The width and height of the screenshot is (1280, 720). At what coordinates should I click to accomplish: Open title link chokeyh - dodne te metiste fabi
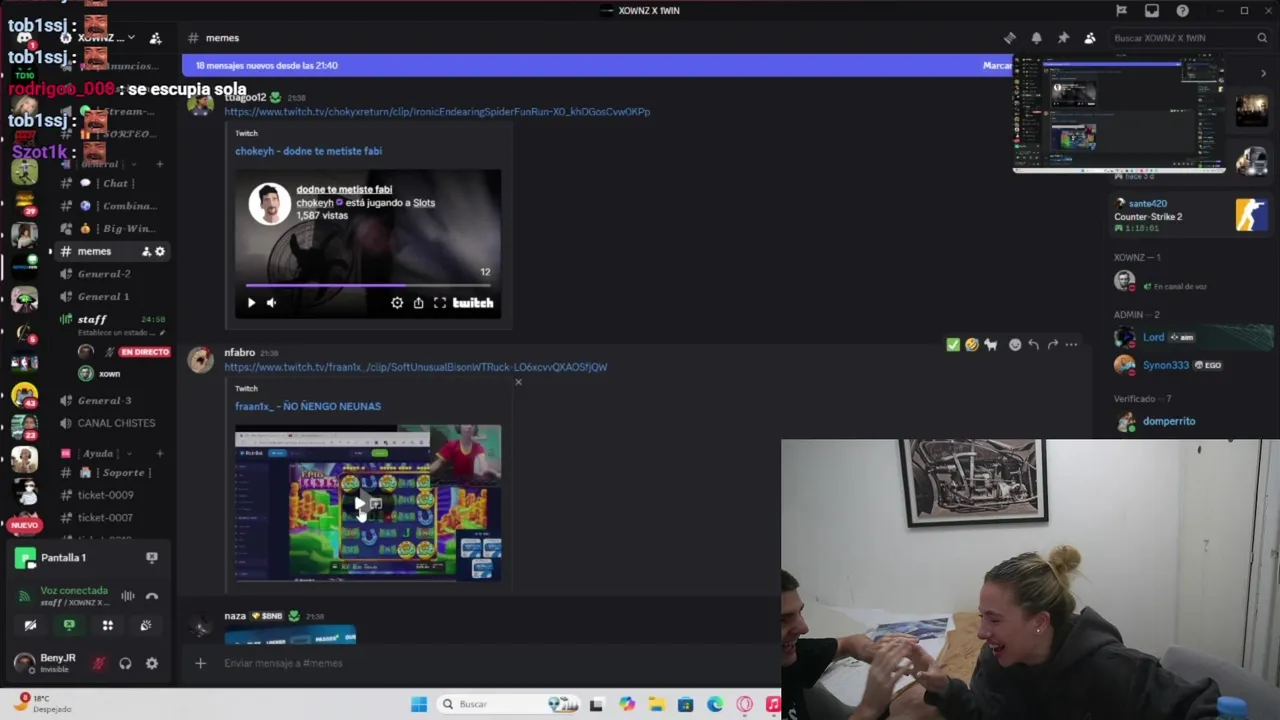coord(308,151)
